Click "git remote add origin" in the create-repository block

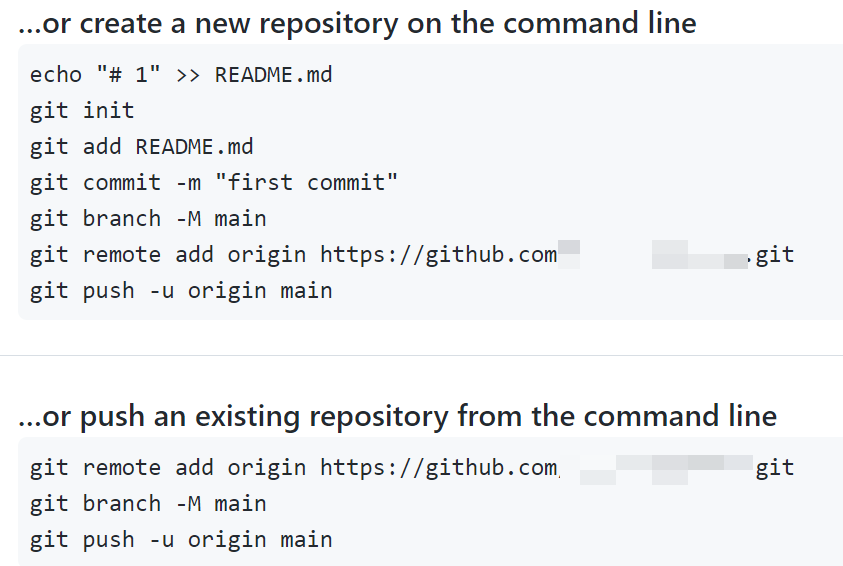168,254
